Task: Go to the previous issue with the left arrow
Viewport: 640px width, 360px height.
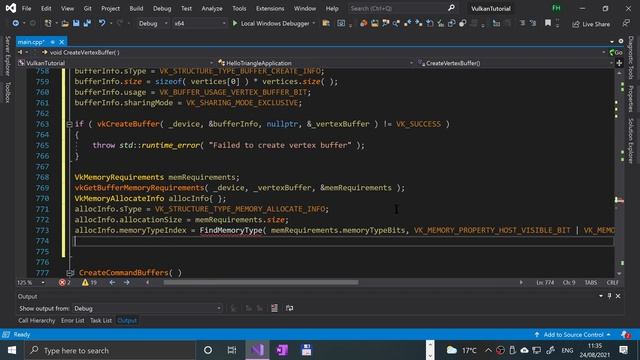Action: [x=112, y=282]
